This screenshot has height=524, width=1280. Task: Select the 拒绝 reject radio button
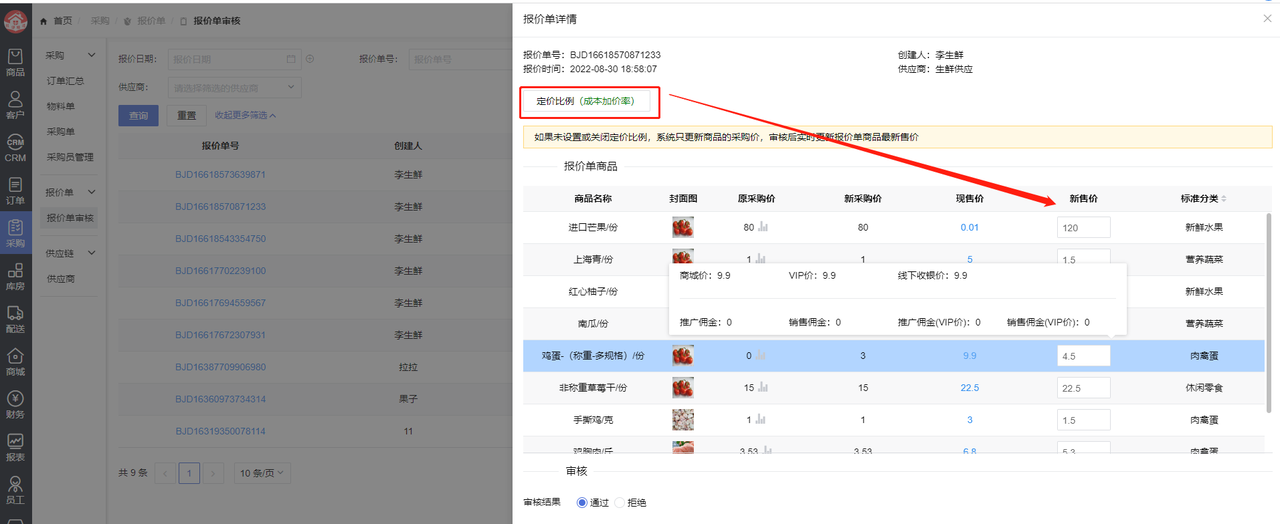[620, 502]
